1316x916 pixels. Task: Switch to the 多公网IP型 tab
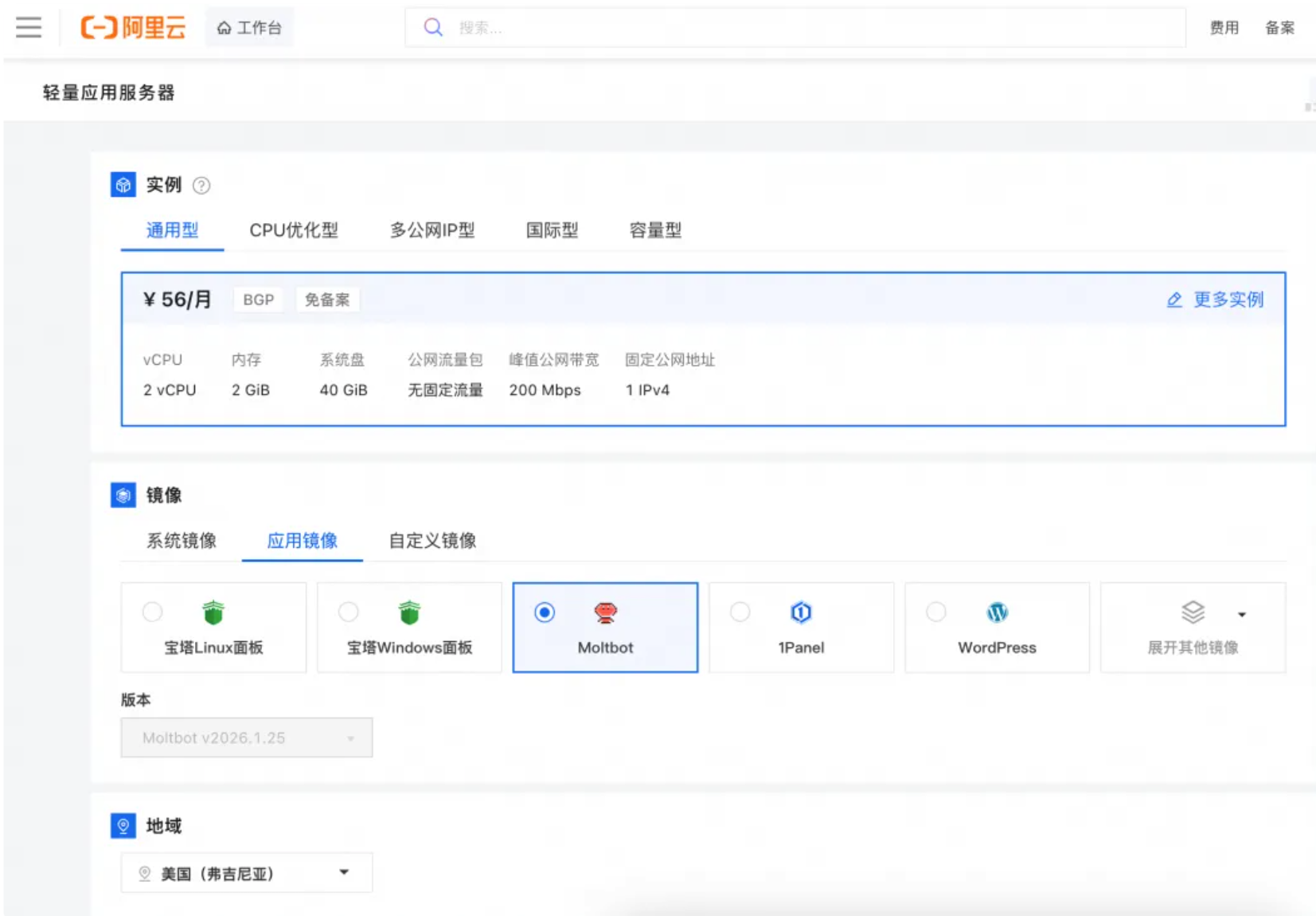pyautogui.click(x=432, y=230)
